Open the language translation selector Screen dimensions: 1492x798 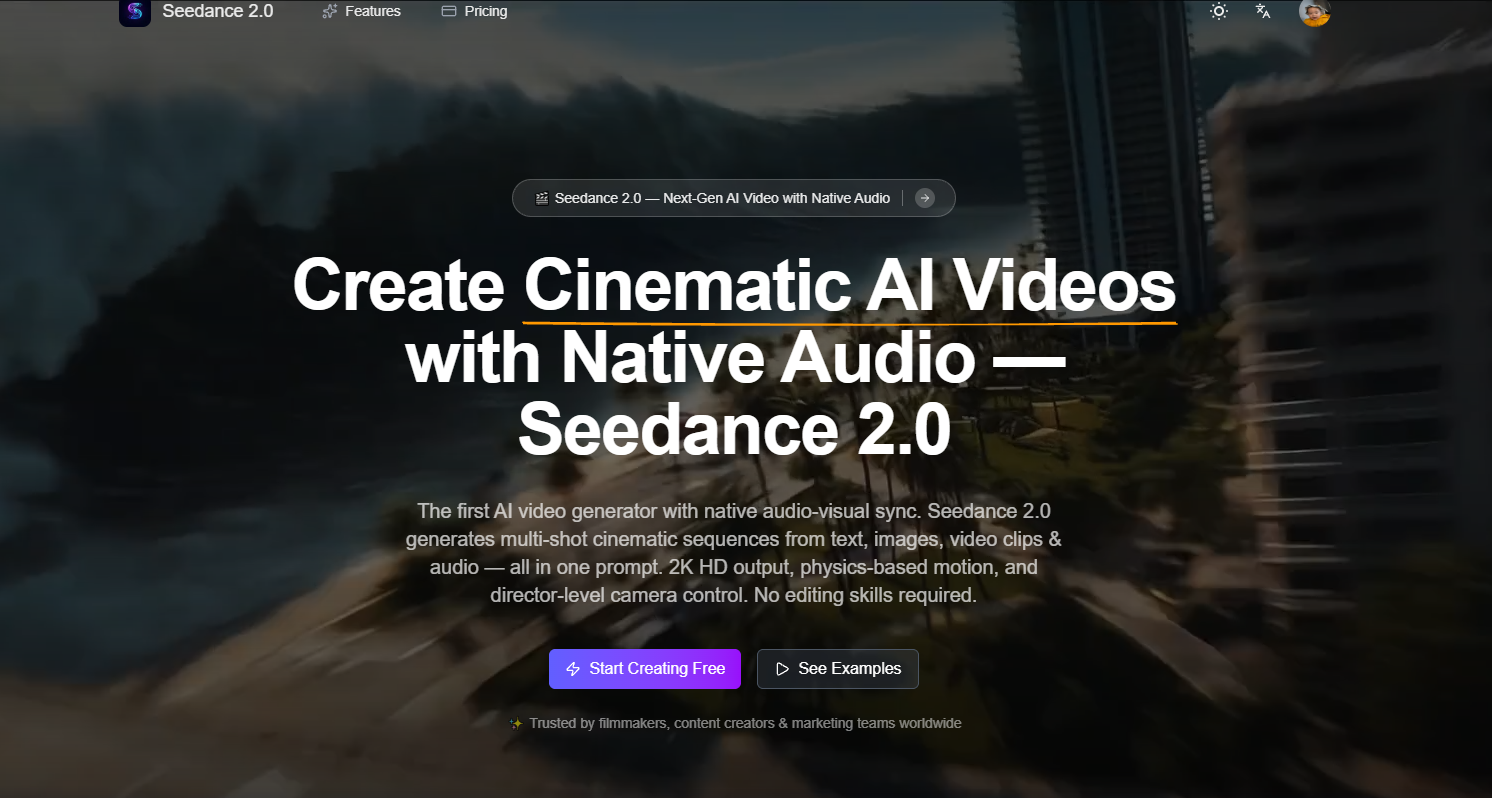[1263, 11]
